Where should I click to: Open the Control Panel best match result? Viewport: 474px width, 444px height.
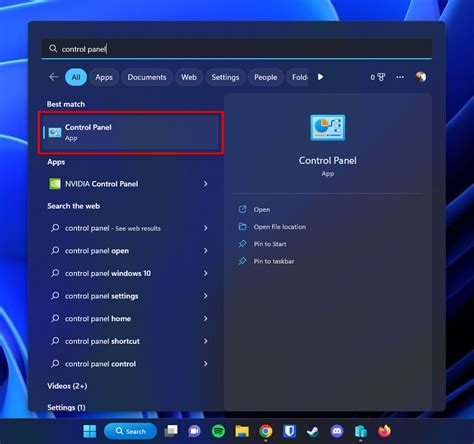[x=131, y=133]
